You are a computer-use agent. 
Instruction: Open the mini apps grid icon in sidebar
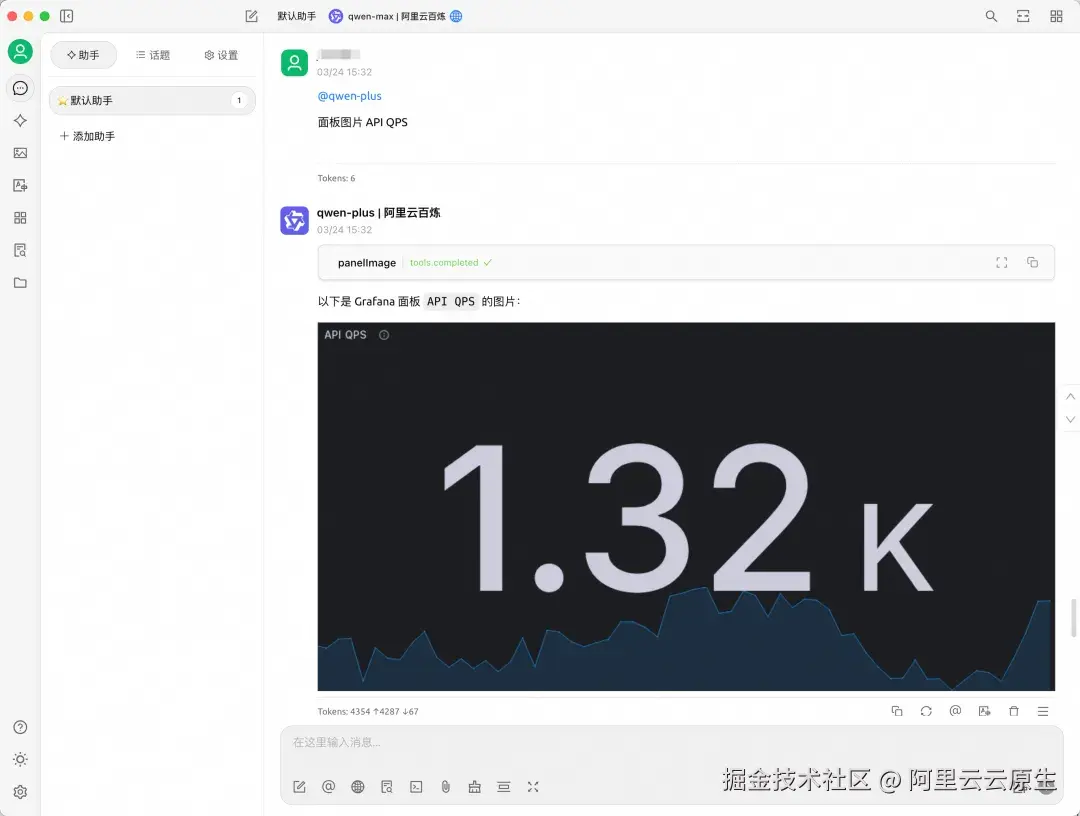[x=20, y=217]
